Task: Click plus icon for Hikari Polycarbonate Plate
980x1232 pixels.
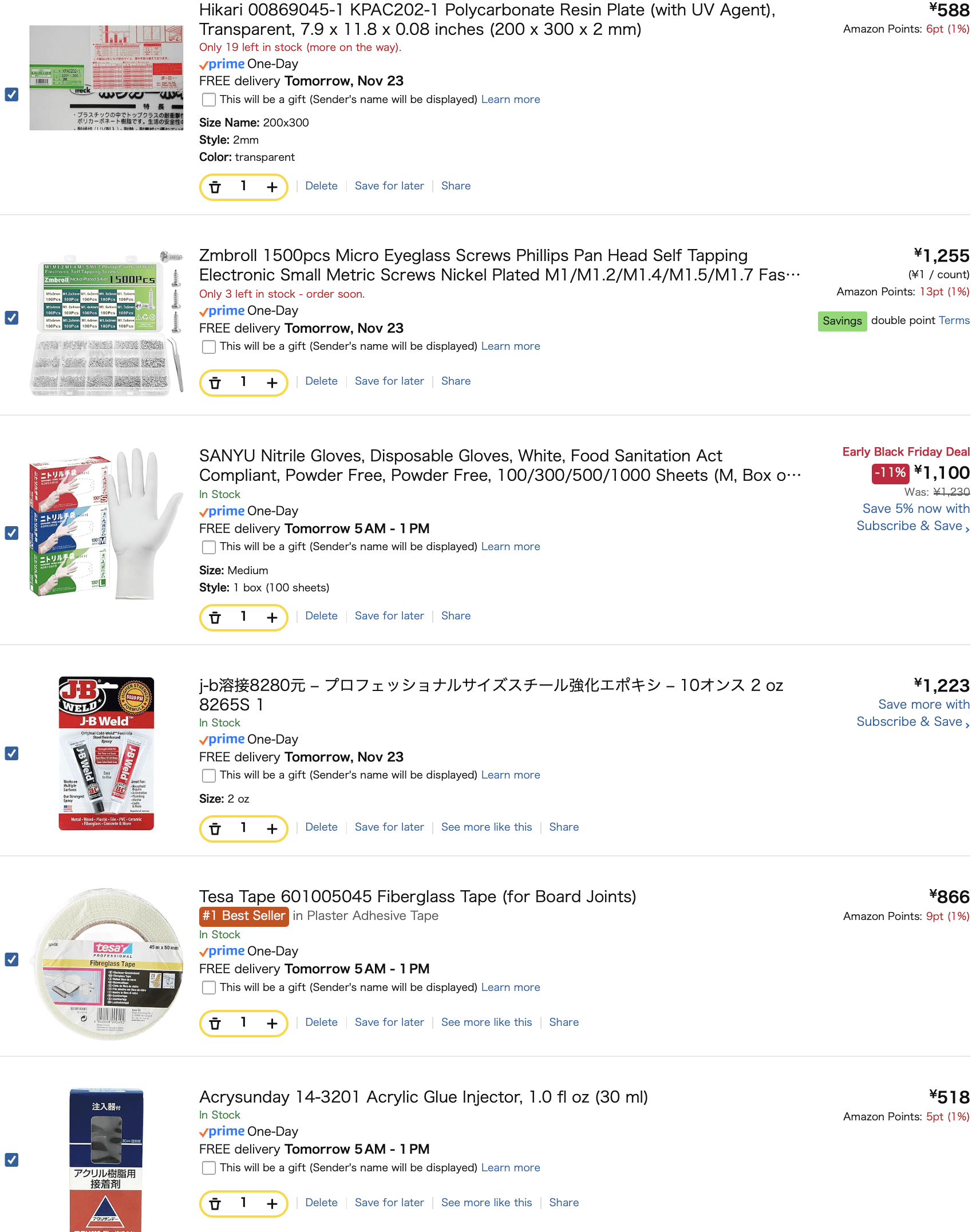Action: tap(272, 187)
